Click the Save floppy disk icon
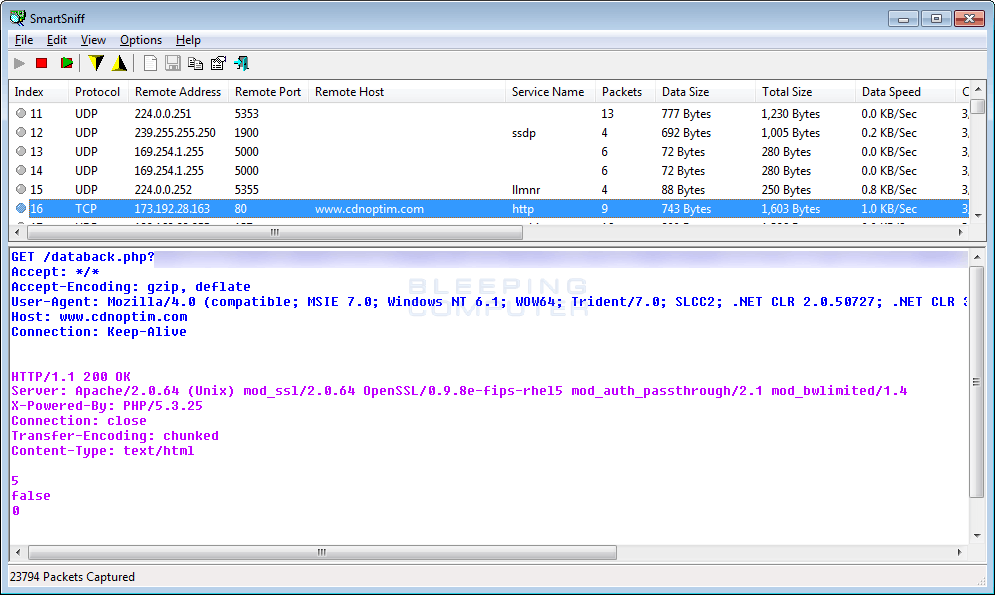 pyautogui.click(x=173, y=63)
